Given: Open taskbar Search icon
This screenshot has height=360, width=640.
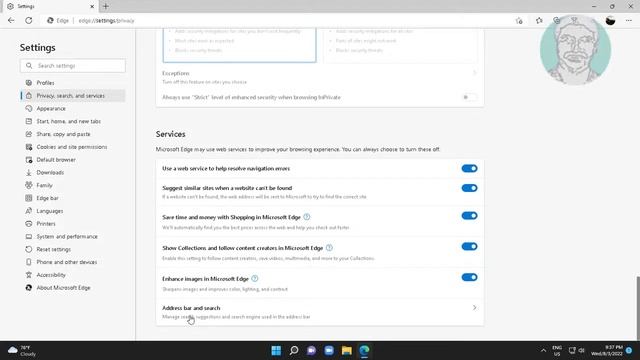Looking at the screenshot, I should coord(294,351).
